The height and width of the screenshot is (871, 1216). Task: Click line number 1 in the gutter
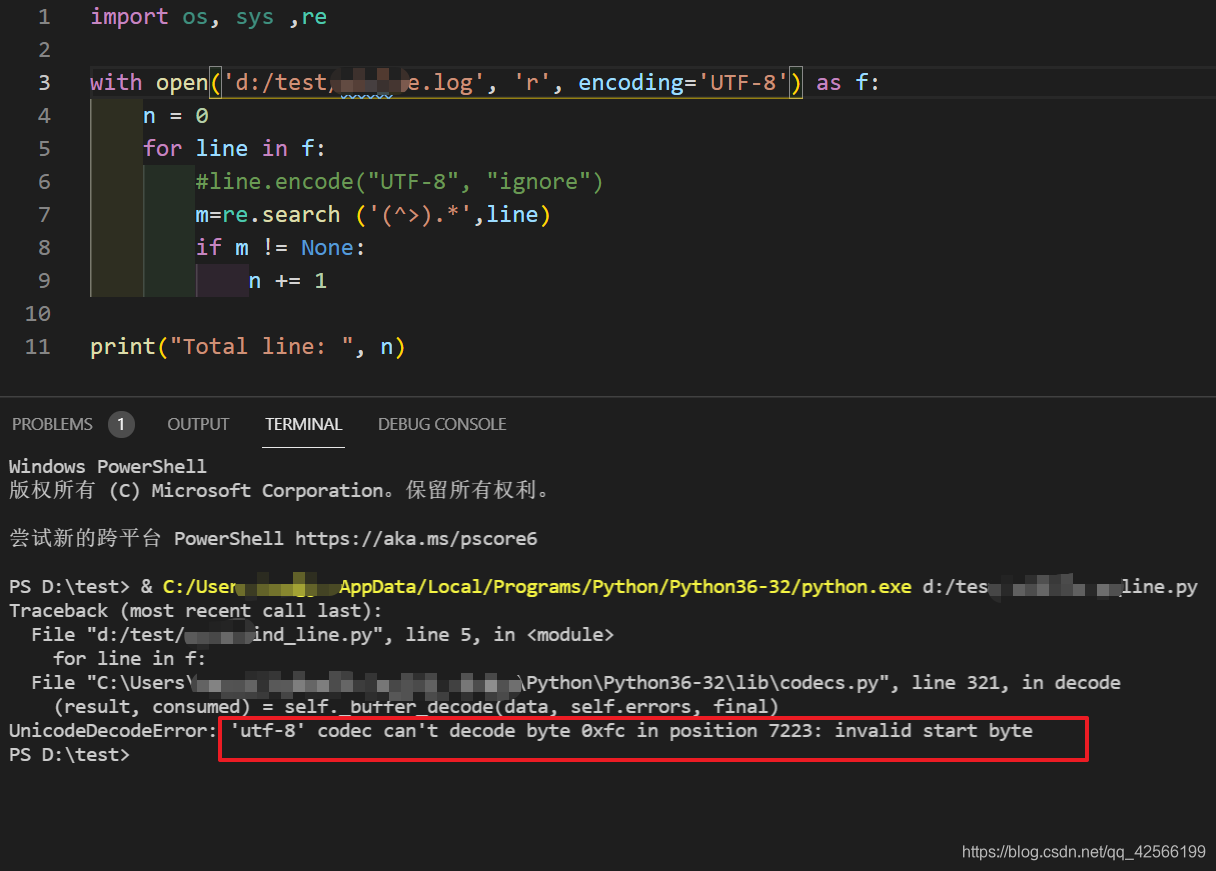point(43,17)
